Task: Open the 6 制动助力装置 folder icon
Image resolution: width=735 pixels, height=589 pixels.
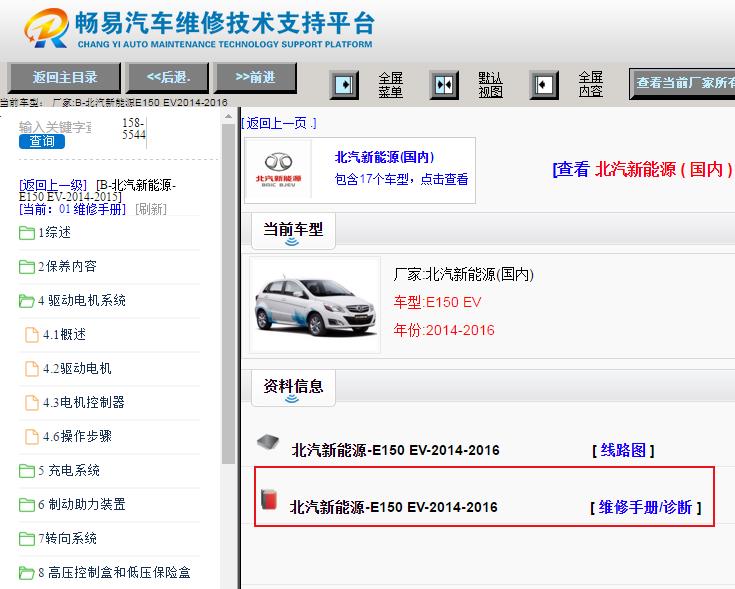Action: point(27,505)
